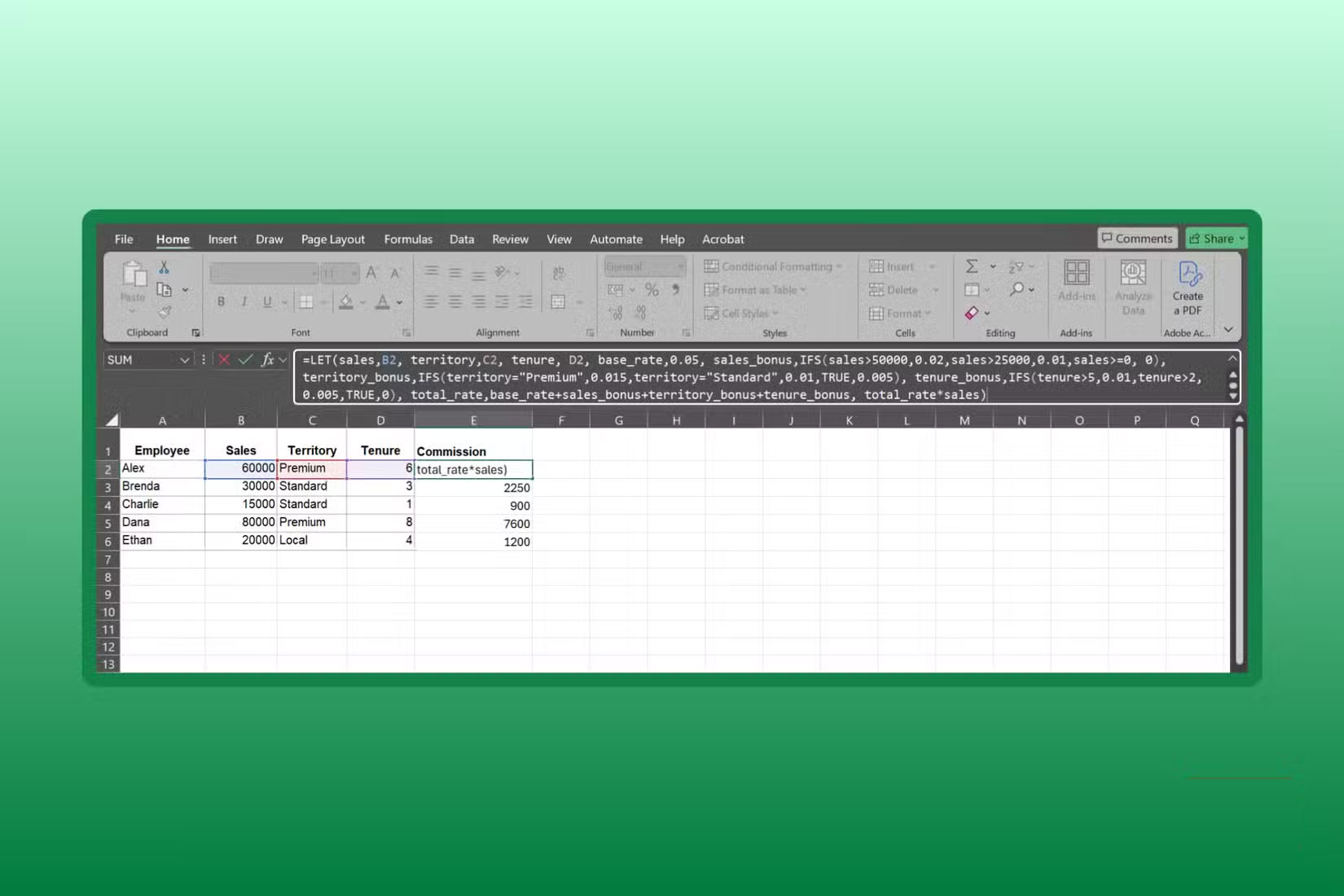Toggle Italic formatting
The width and height of the screenshot is (1344, 896).
pyautogui.click(x=244, y=301)
